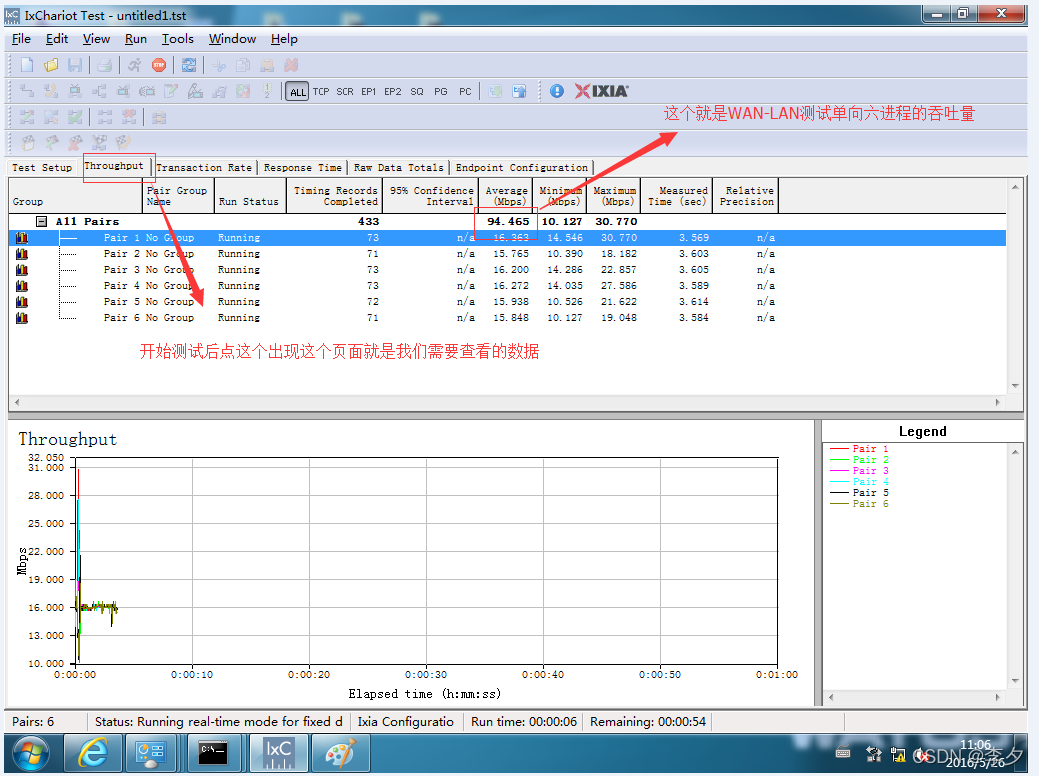Click the Cut scissors icon

(x=219, y=65)
